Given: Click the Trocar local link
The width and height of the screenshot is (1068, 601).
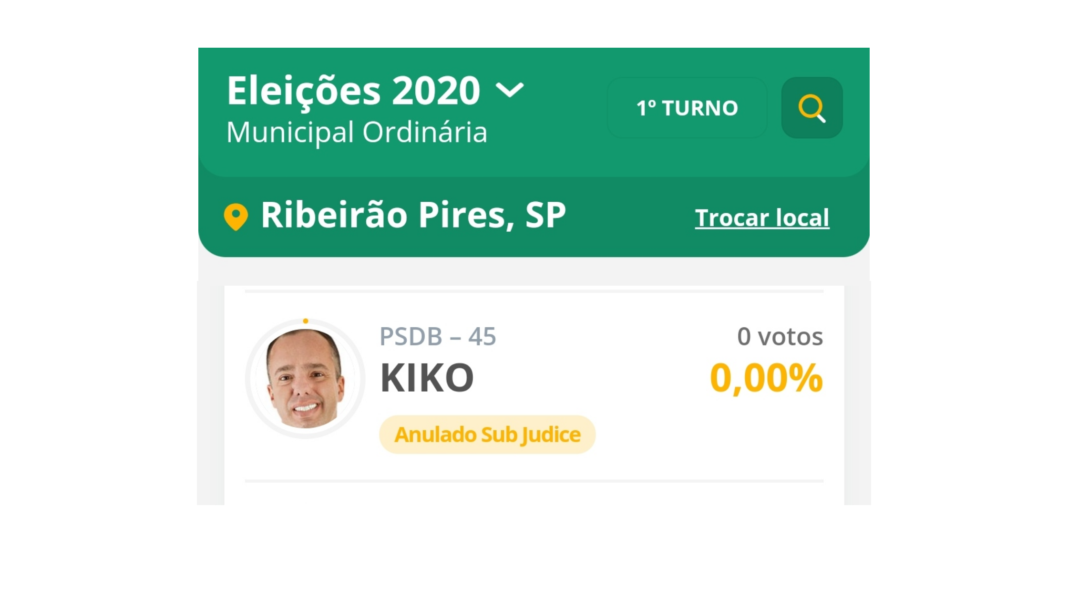Looking at the screenshot, I should click(x=762, y=218).
